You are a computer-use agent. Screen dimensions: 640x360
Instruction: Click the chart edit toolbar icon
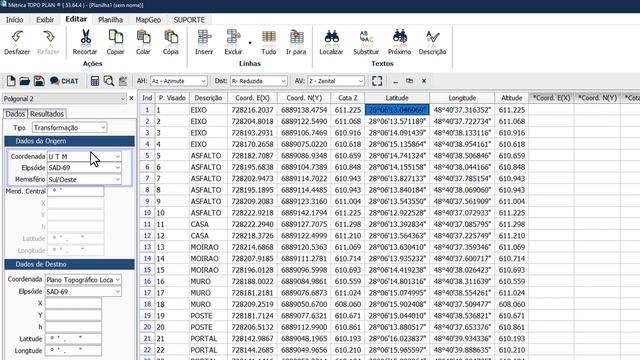pos(122,81)
